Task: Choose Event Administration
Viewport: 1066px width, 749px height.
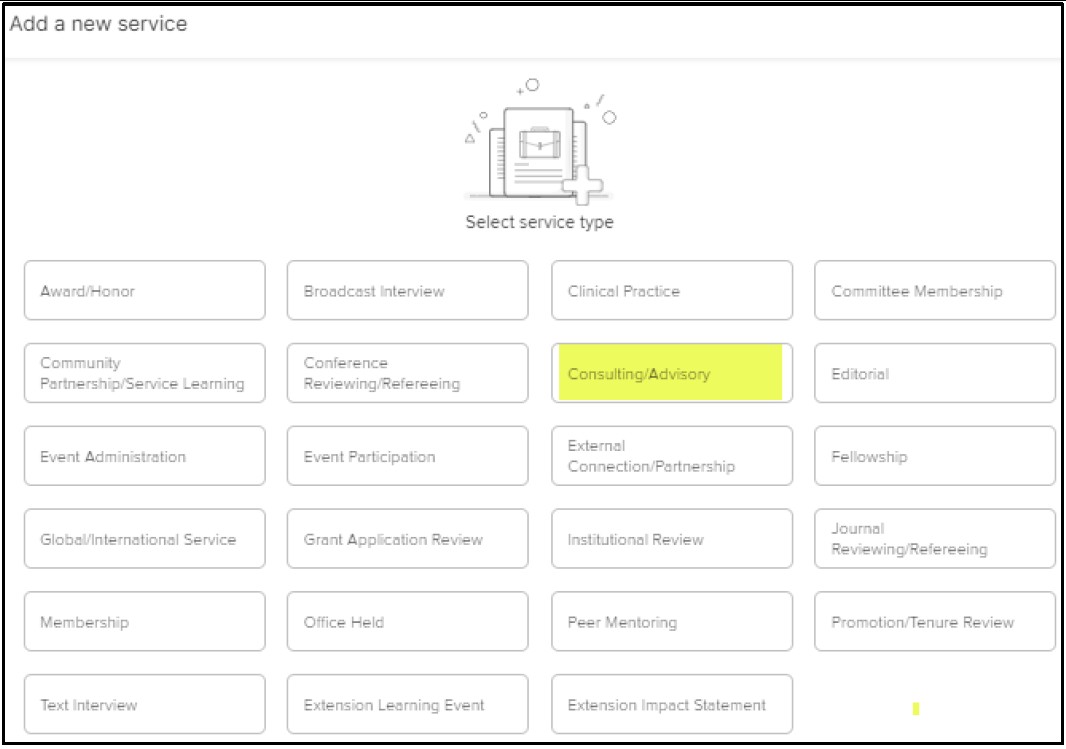Action: click(145, 455)
